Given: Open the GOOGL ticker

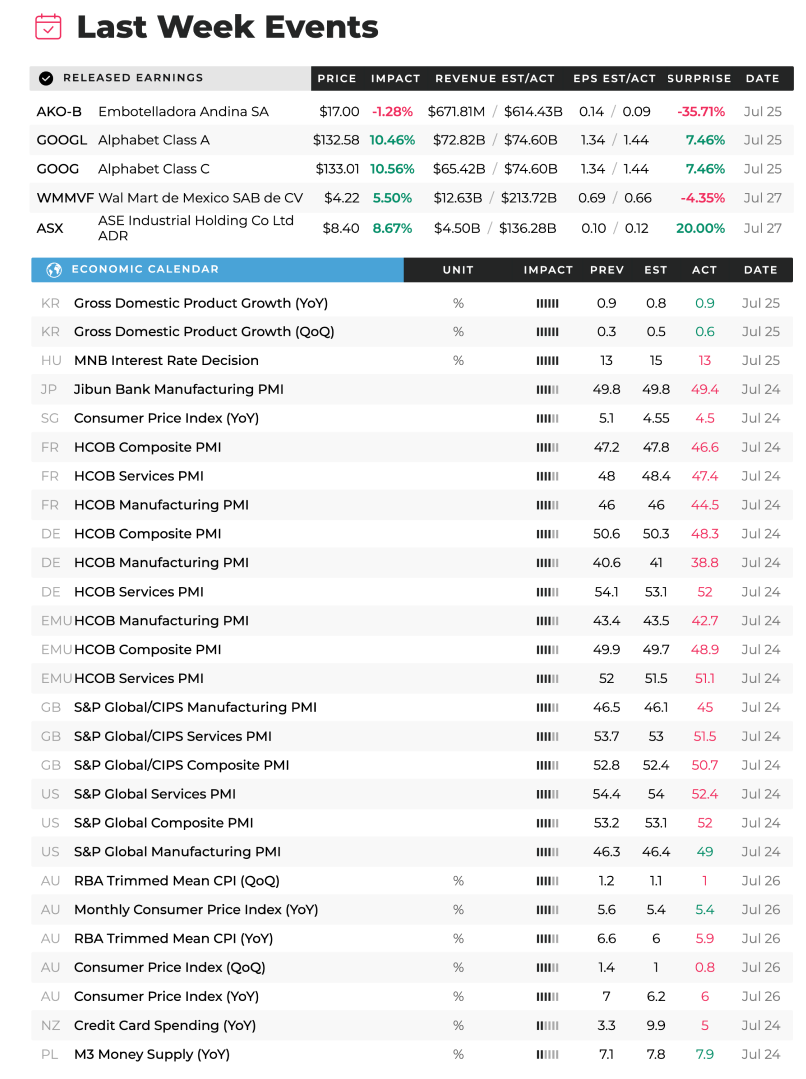Looking at the screenshot, I should pos(61,140).
